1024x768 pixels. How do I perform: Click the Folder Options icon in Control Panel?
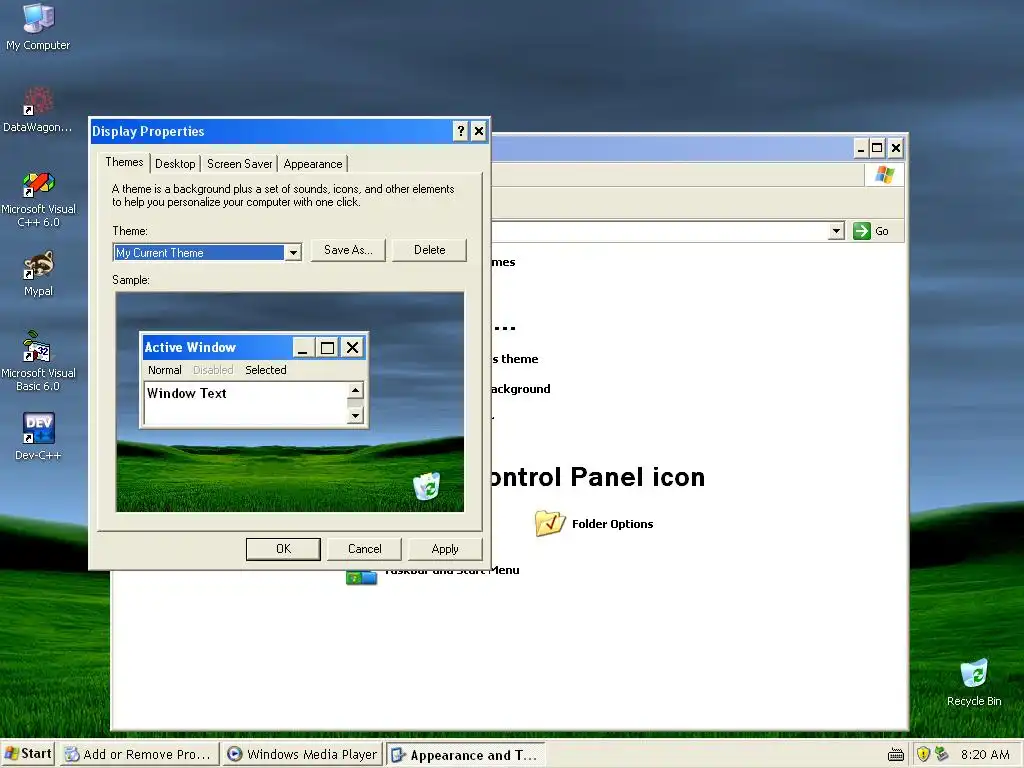click(549, 523)
